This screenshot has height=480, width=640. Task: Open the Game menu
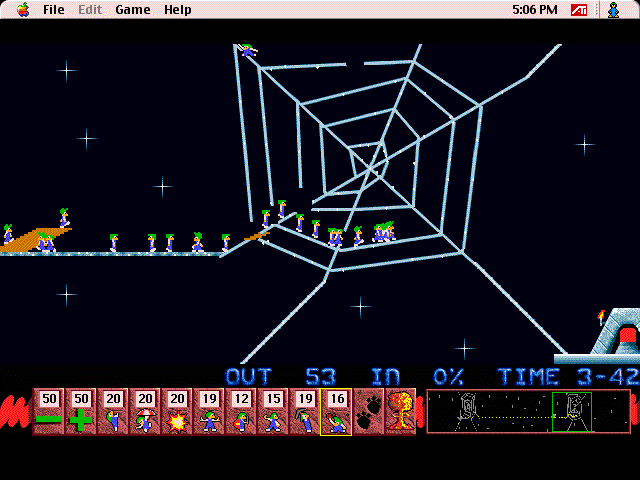point(132,10)
